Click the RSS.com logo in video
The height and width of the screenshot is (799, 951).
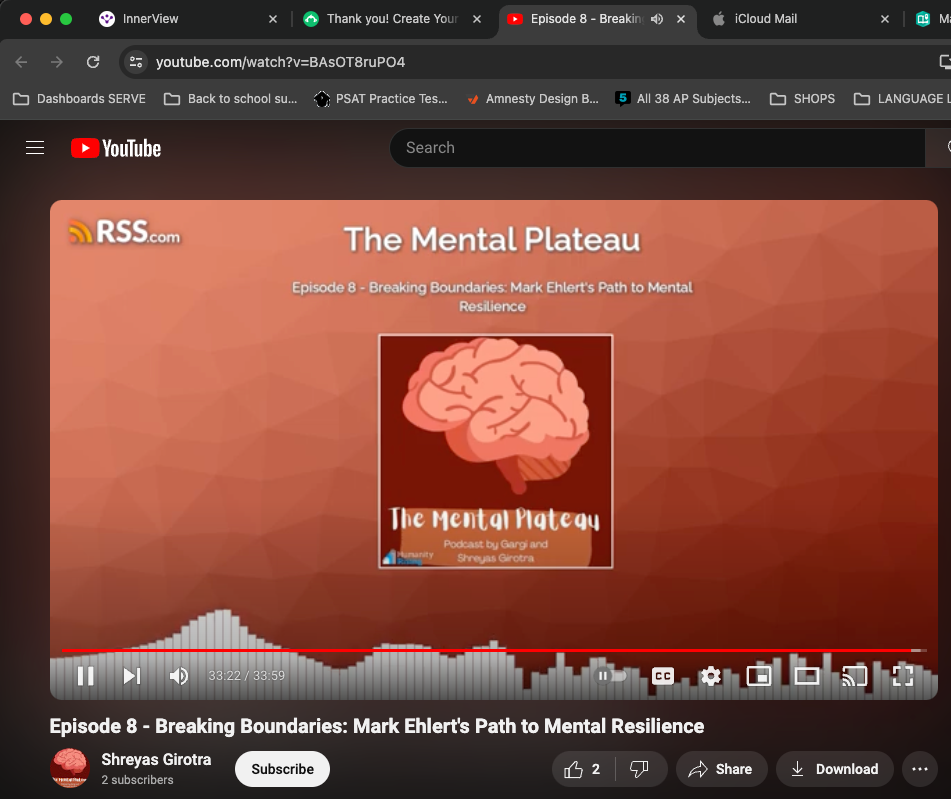point(124,232)
